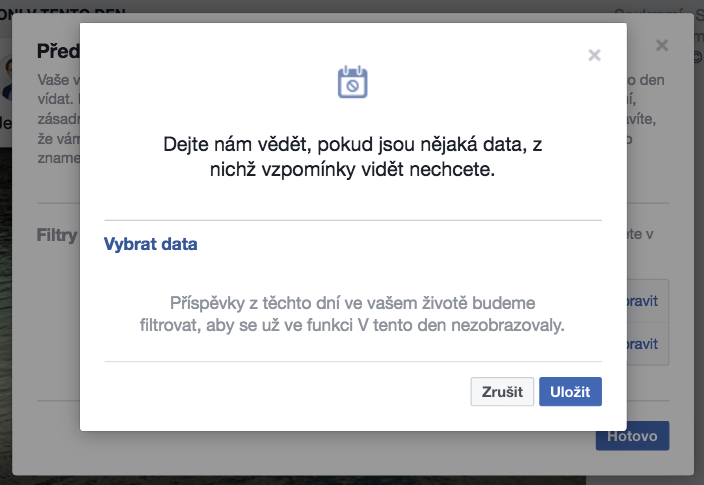The height and width of the screenshot is (485, 704).
Task: Click the profile avatar at left edge
Action: pyautogui.click(x=6, y=79)
